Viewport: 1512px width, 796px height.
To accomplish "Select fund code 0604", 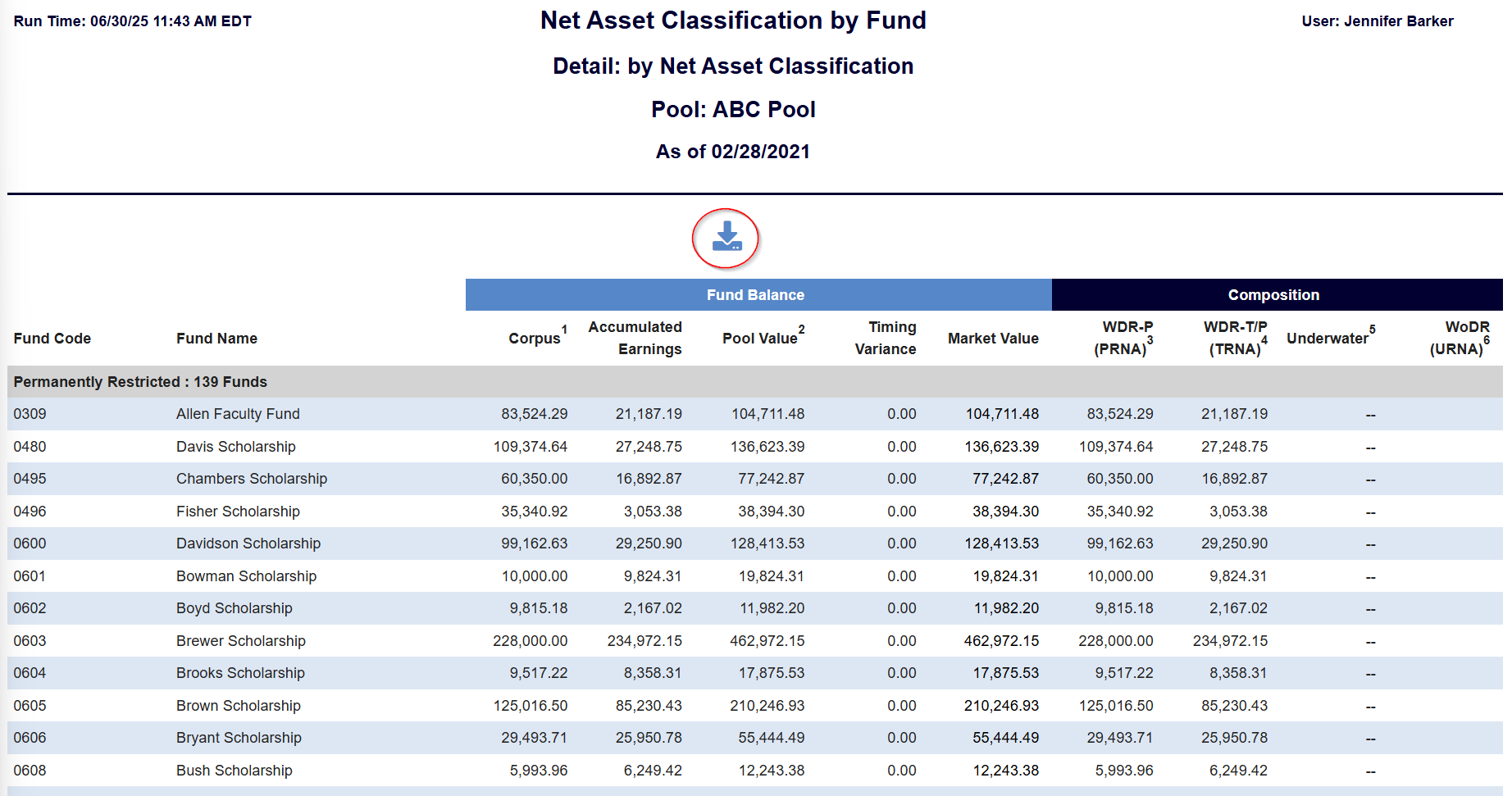I will 30,673.
